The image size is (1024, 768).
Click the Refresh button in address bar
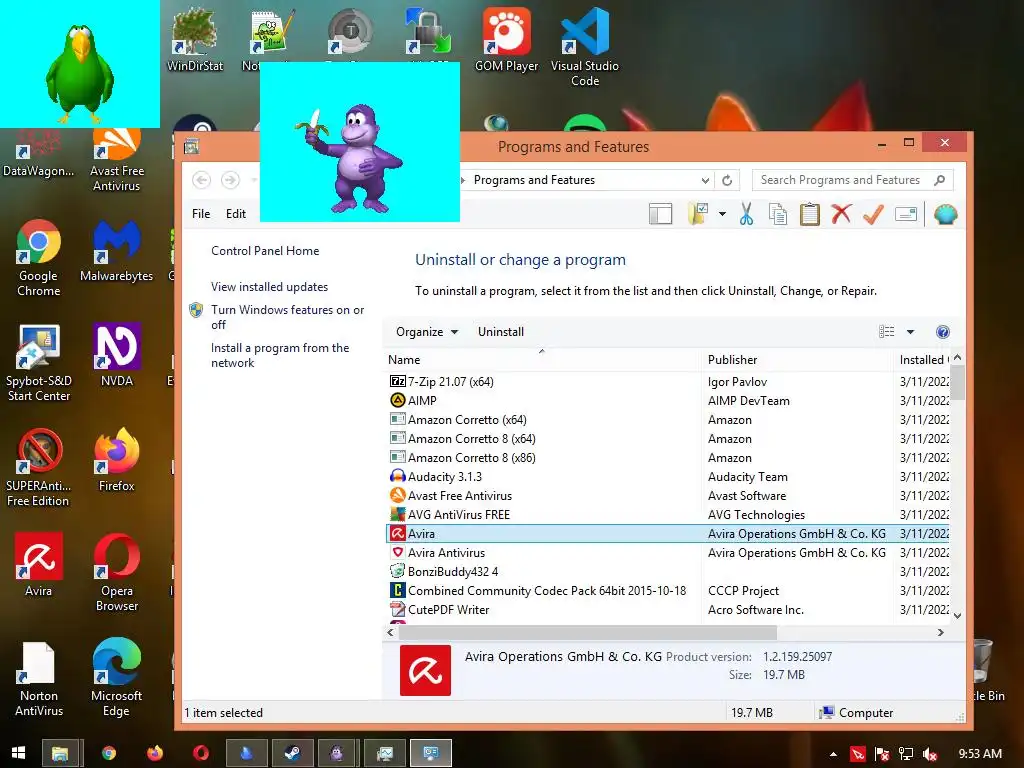tap(727, 180)
